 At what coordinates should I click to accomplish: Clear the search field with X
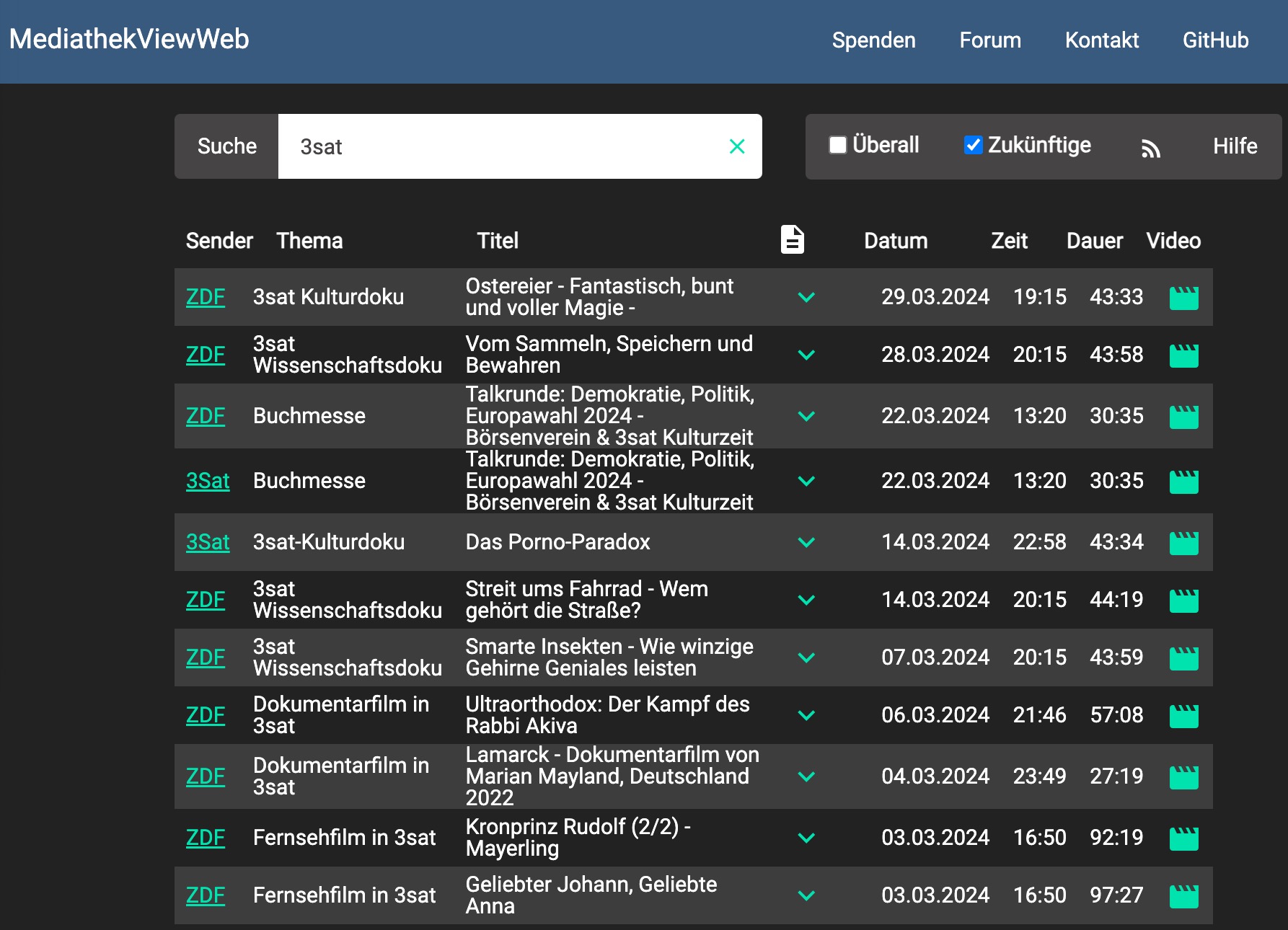pyautogui.click(x=737, y=146)
